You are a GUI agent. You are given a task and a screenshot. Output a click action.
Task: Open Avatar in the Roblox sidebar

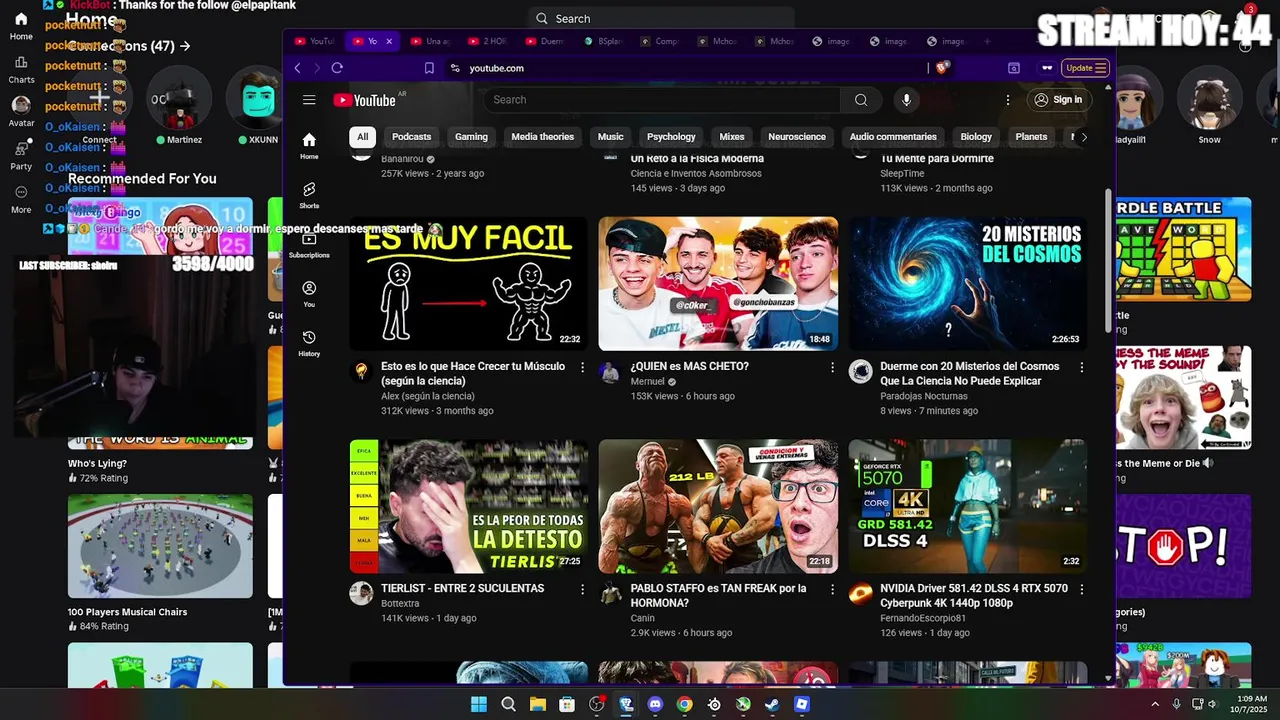[x=21, y=111]
